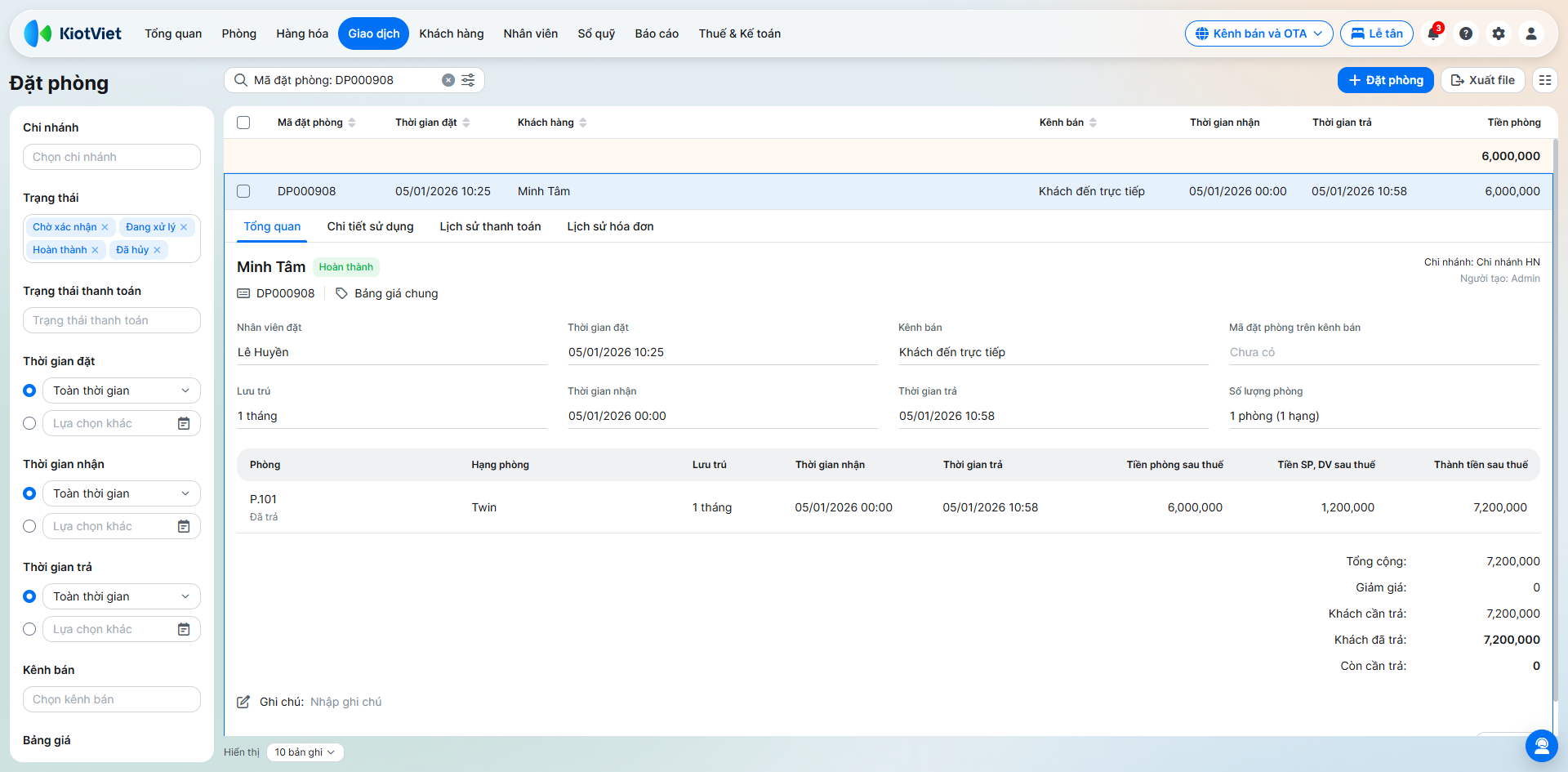The height and width of the screenshot is (772, 1568).
Task: Click the Đặt phòng button
Action: tap(1386, 80)
